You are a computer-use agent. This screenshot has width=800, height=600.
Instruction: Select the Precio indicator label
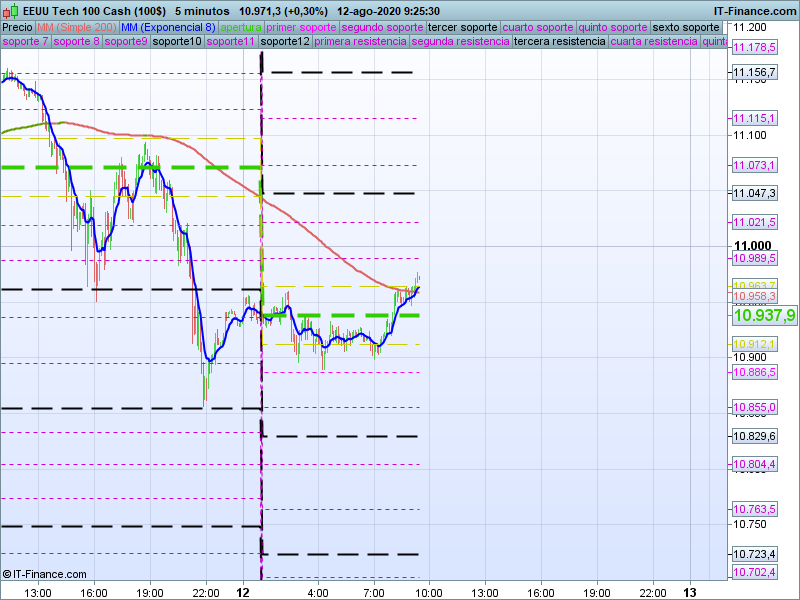point(17,27)
